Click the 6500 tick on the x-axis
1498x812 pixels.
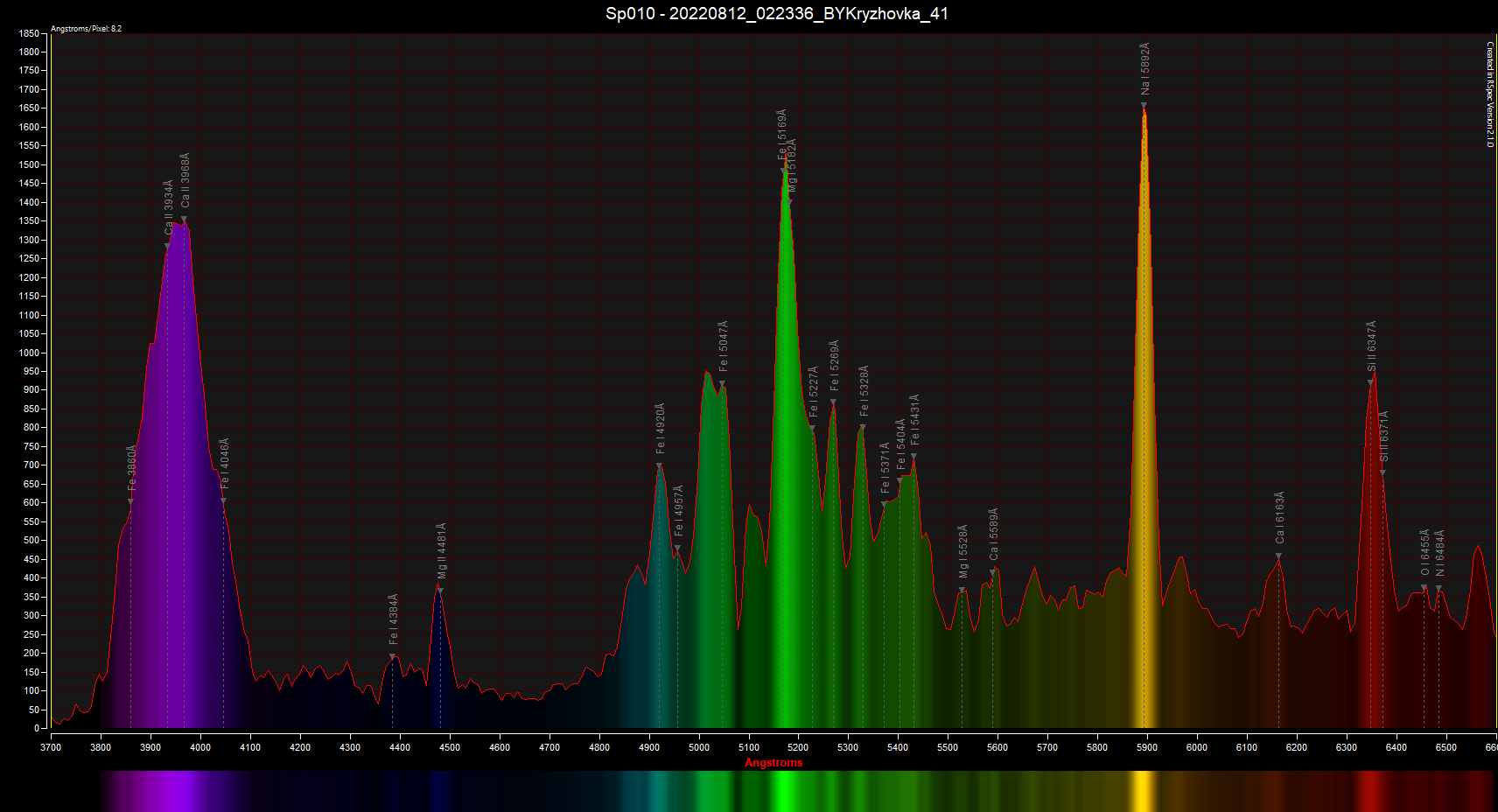pos(1446,747)
